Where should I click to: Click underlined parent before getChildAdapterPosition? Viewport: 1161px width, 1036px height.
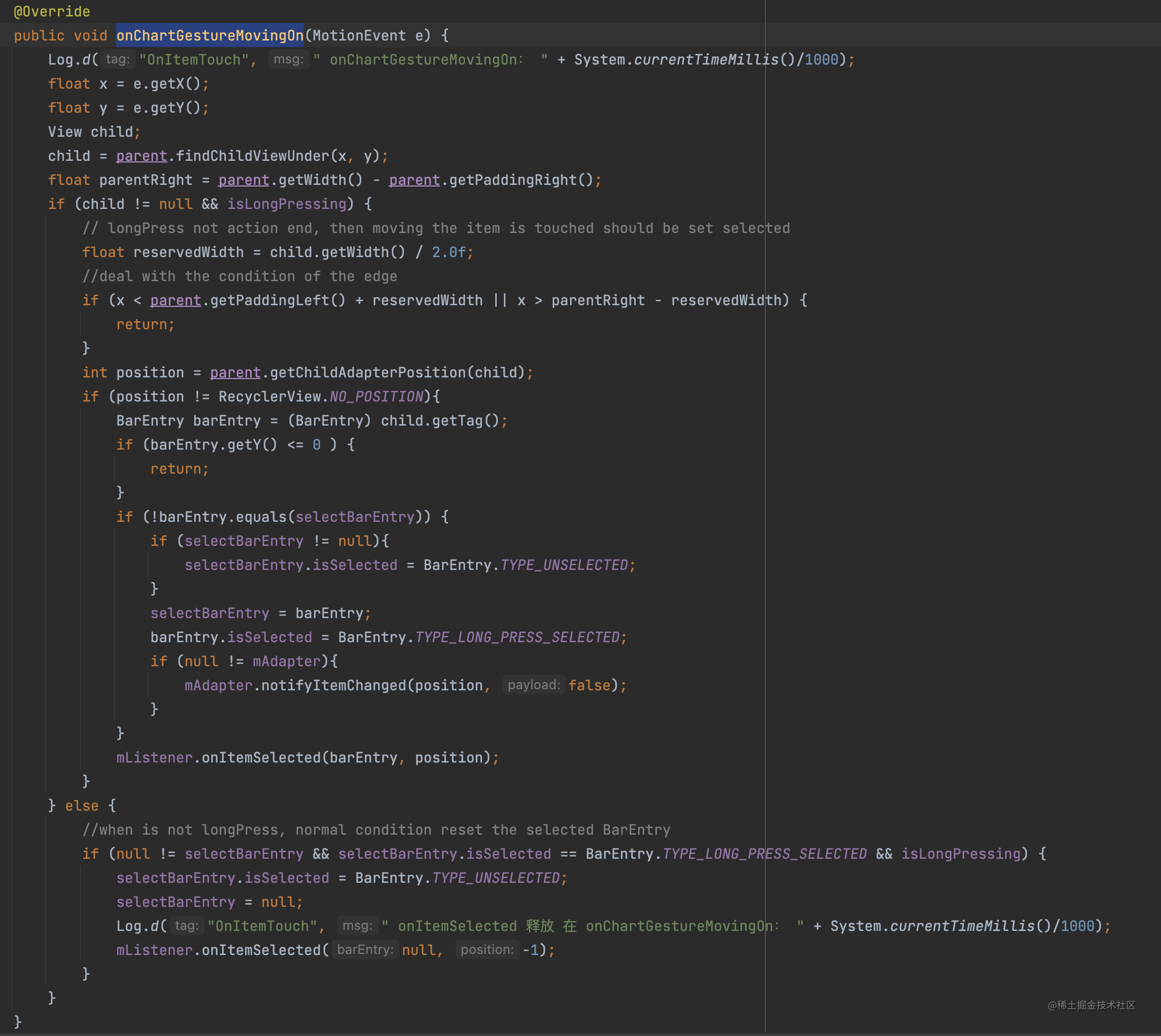click(x=235, y=373)
